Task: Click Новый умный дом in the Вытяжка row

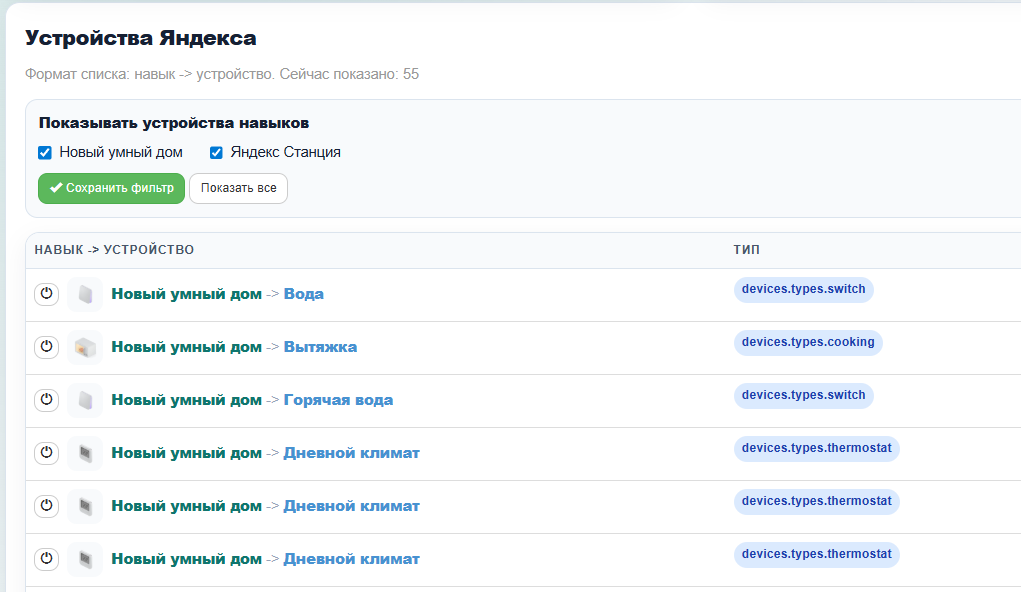Action: pos(186,346)
